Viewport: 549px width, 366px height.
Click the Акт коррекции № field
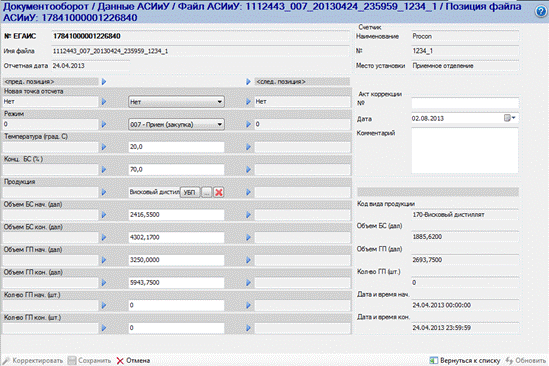[465, 103]
